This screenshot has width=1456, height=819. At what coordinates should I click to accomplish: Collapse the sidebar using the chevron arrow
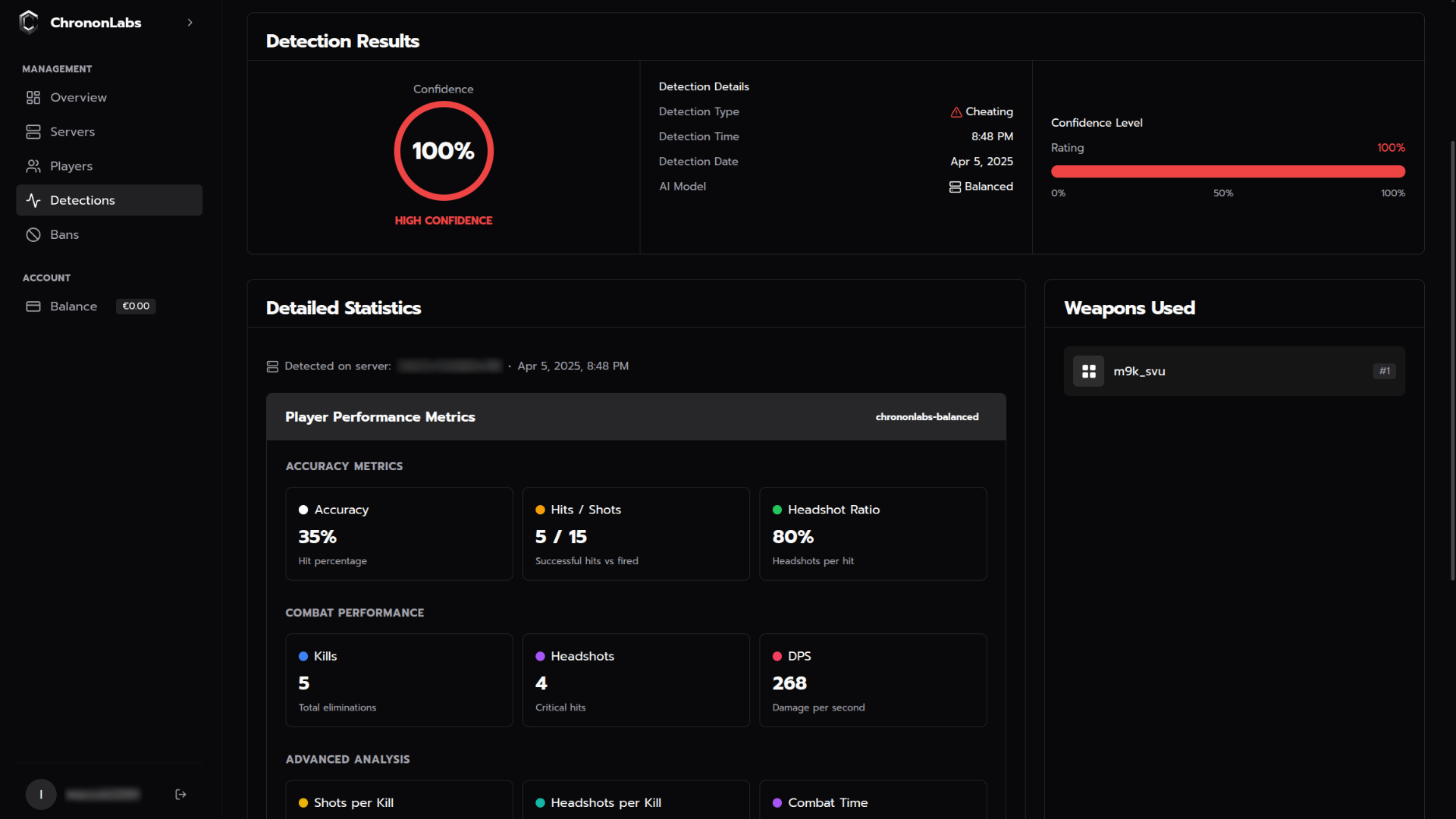click(x=190, y=22)
